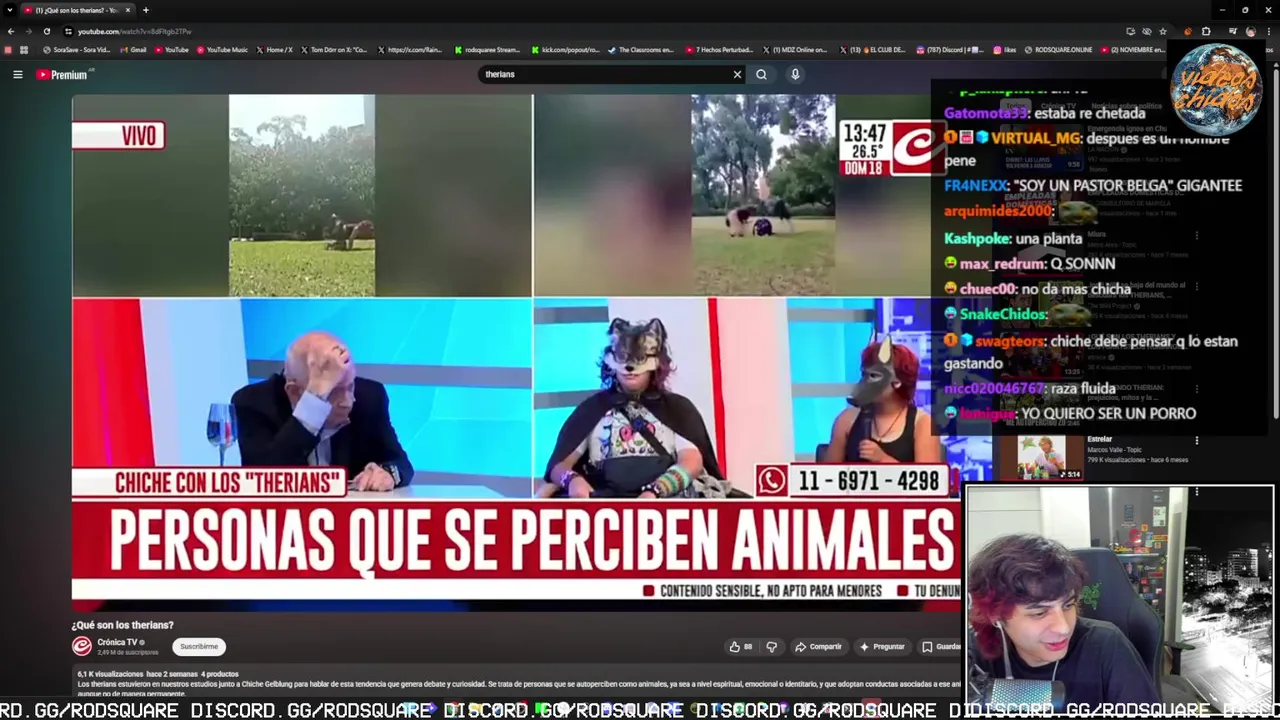Open the Crónica TV channel name
The width and height of the screenshot is (1280, 720).
click(x=117, y=642)
